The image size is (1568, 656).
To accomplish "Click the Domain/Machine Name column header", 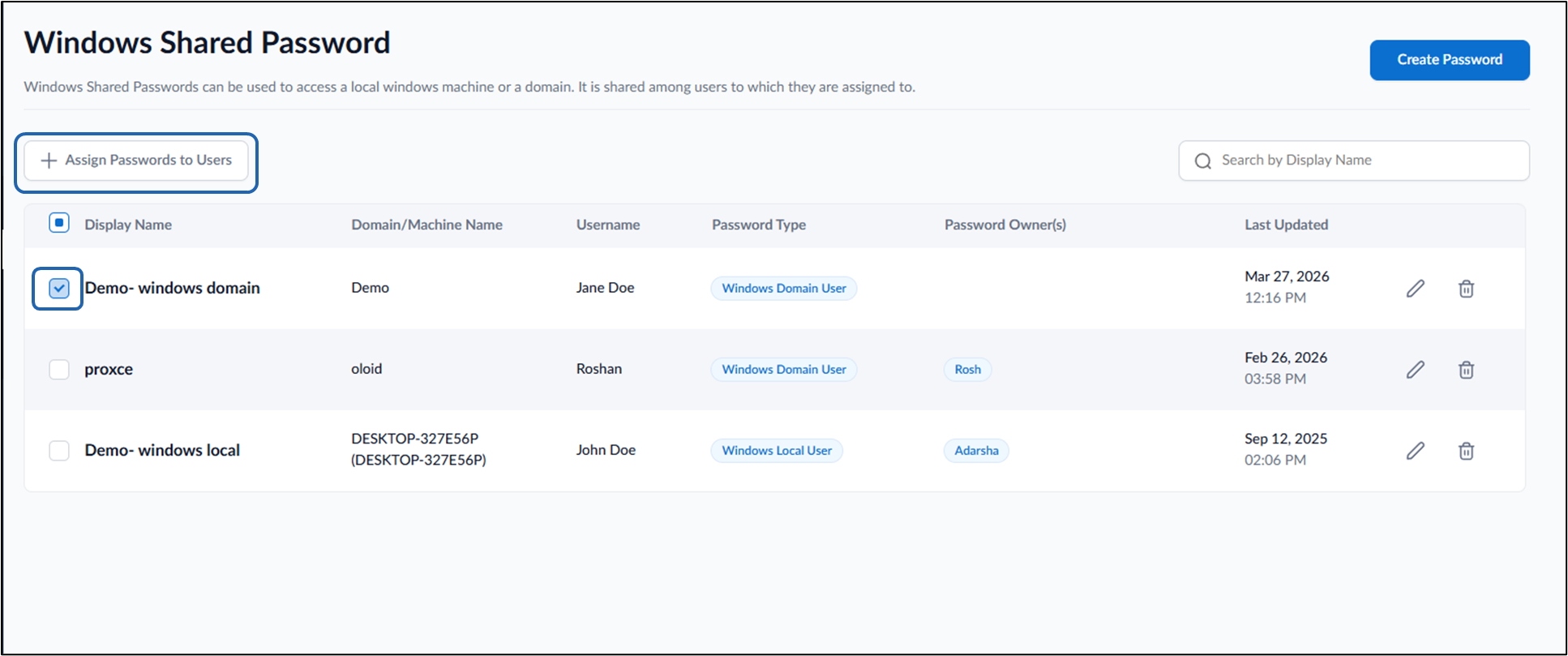I will pyautogui.click(x=426, y=225).
